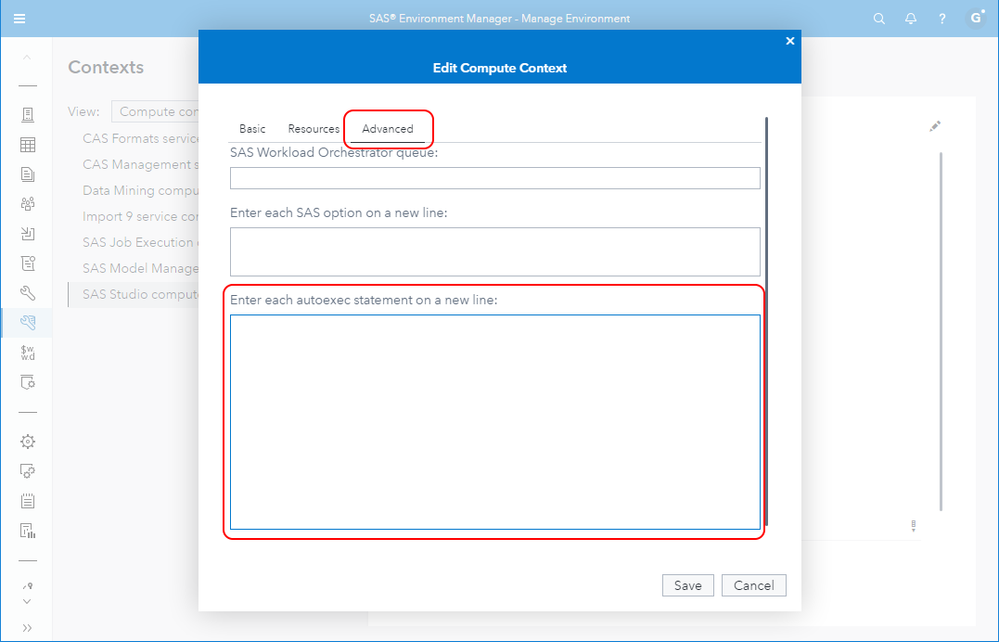The height and width of the screenshot is (642, 999).
Task: Select the Advanced tab
Action: 387,129
